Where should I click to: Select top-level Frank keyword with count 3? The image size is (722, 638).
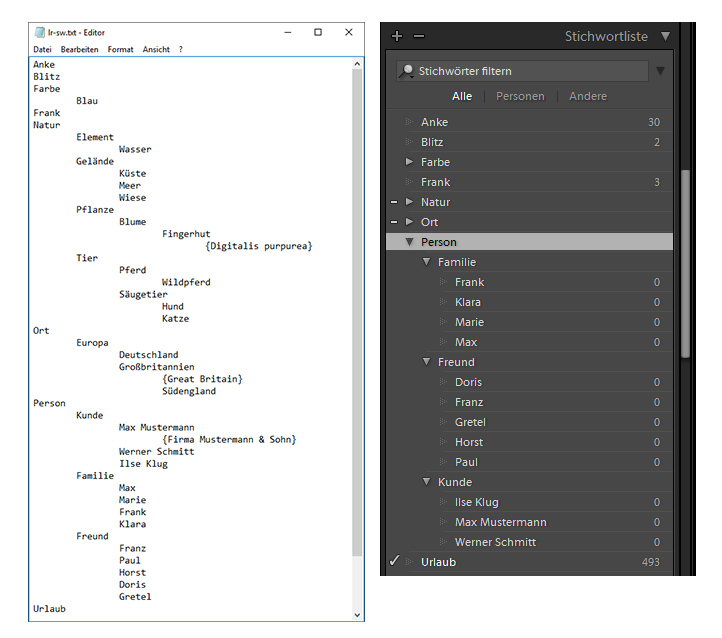530,182
